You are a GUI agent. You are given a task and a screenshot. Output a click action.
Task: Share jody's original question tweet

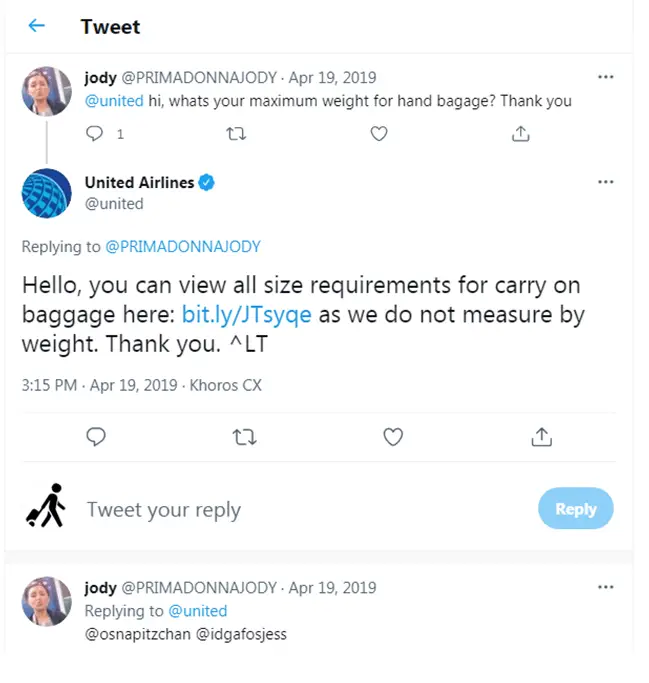pyautogui.click(x=520, y=133)
